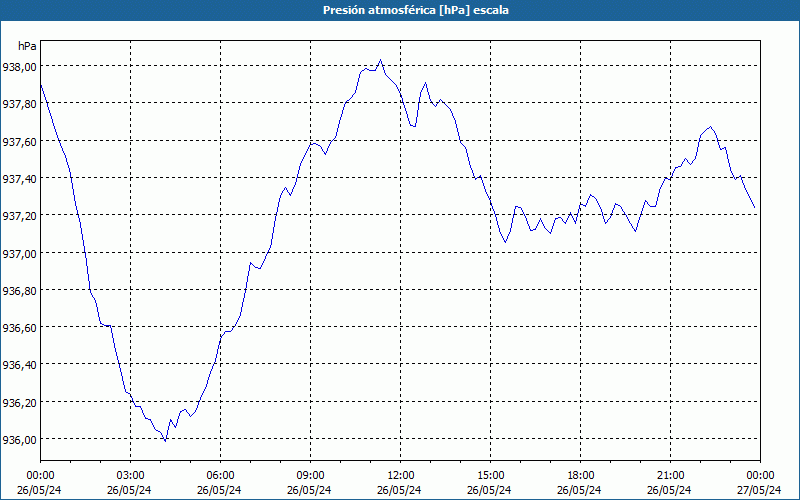The image size is (800, 500).
Task: Select the 937,20 y-axis label
Action: click(19, 215)
